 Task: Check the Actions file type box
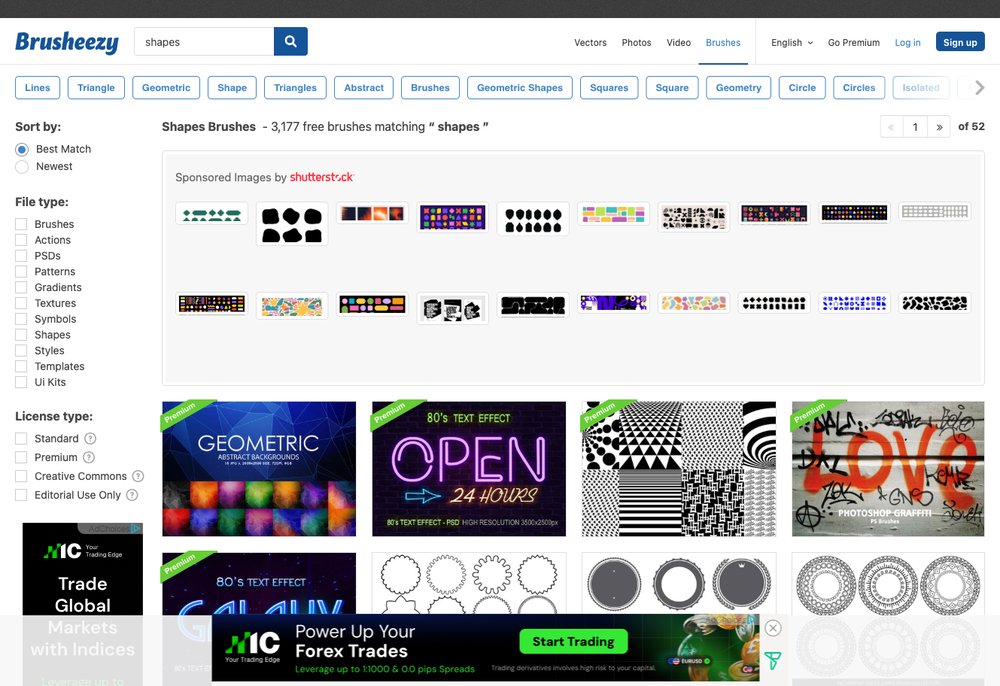pos(21,240)
